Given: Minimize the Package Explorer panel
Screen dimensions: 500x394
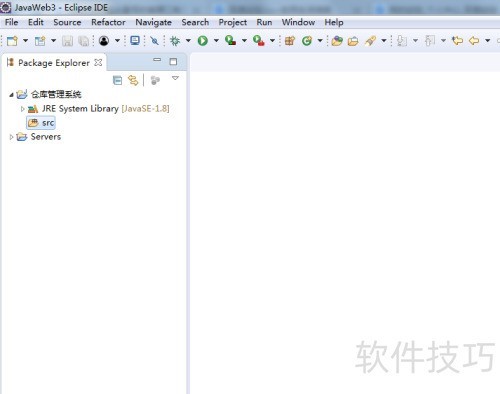Looking at the screenshot, I should [157, 60].
